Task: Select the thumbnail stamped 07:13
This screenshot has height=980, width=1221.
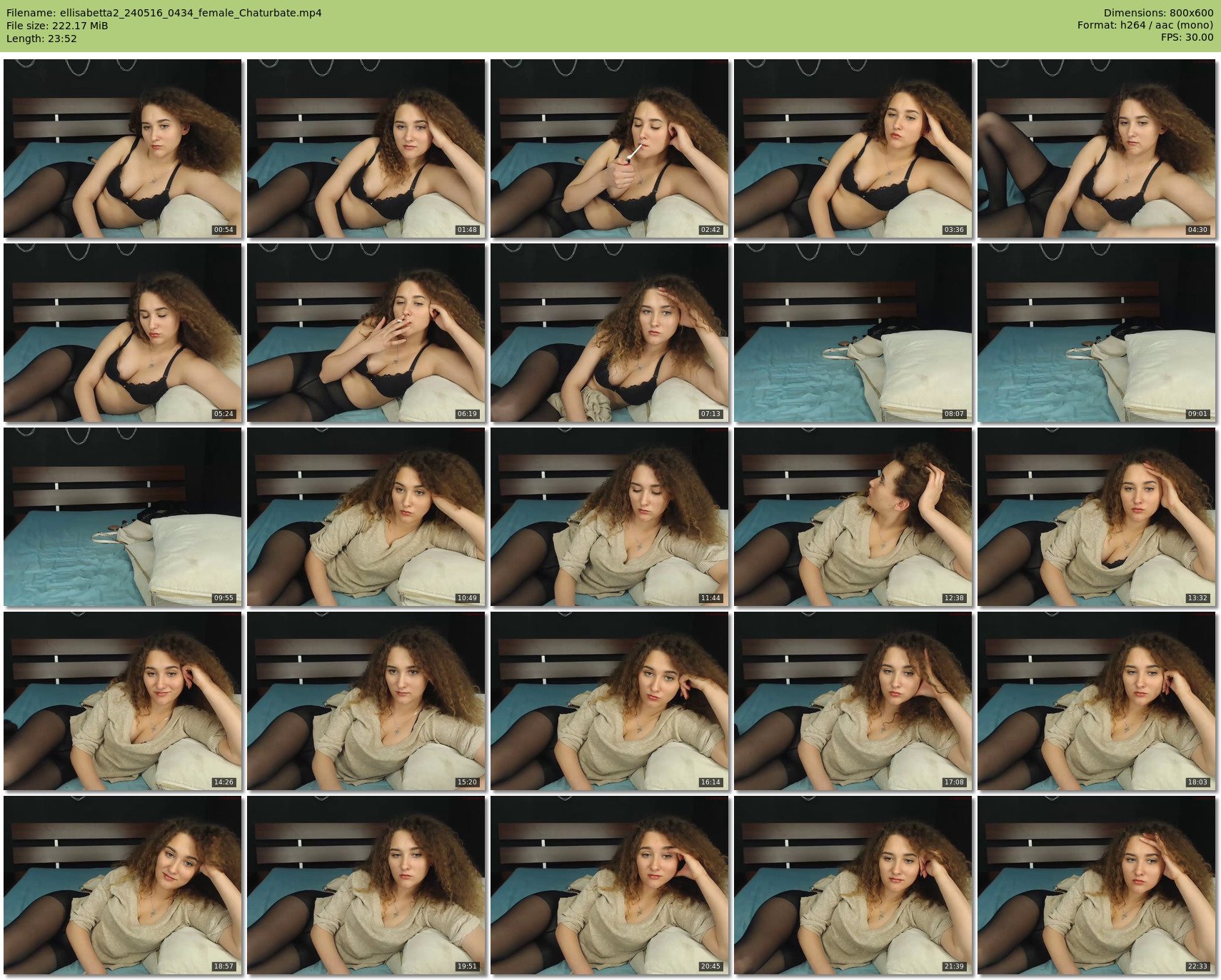Action: [609, 333]
